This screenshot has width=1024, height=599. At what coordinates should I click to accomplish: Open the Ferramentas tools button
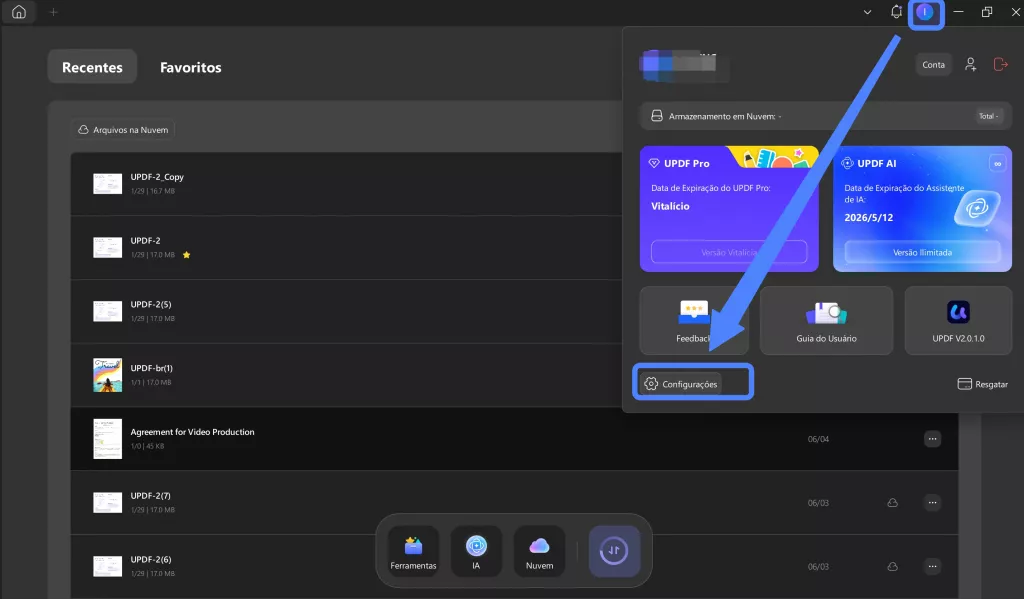coord(413,551)
